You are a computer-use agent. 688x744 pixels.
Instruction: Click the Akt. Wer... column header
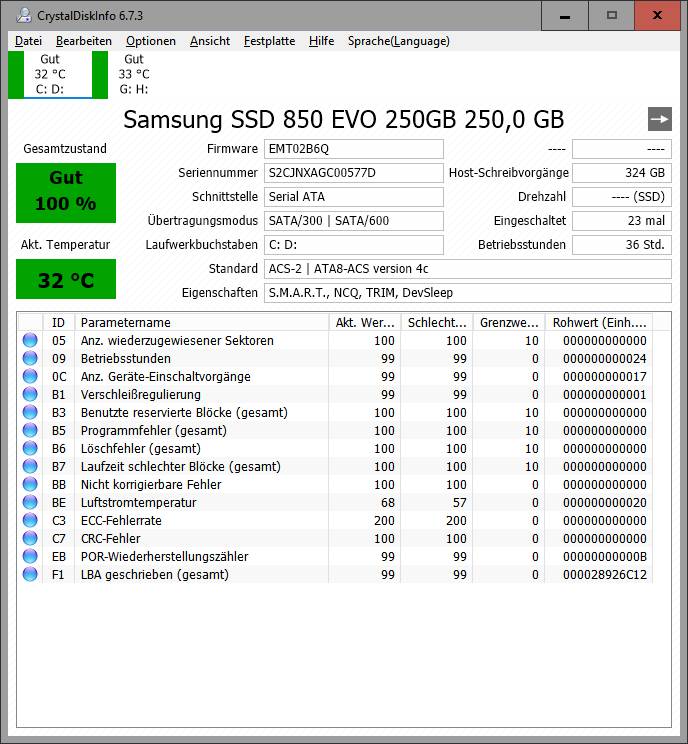click(365, 323)
